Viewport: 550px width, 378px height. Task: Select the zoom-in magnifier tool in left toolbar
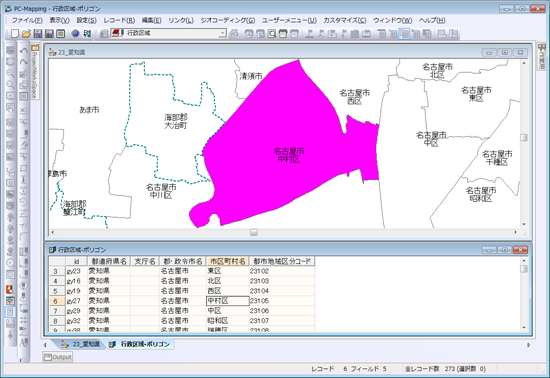tap(11, 73)
